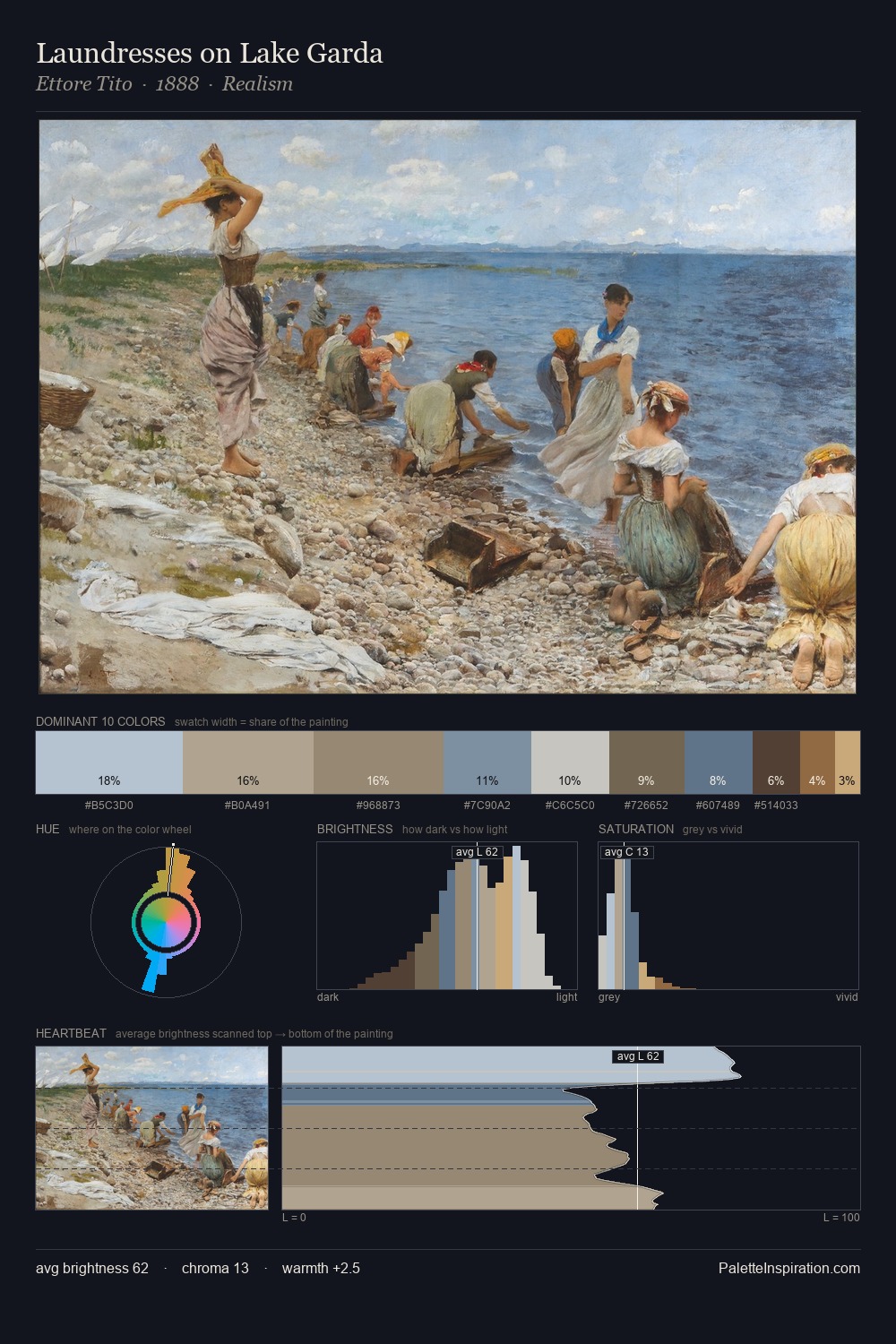Click the 'vivid' axis label
The image size is (896, 1344).
[847, 997]
